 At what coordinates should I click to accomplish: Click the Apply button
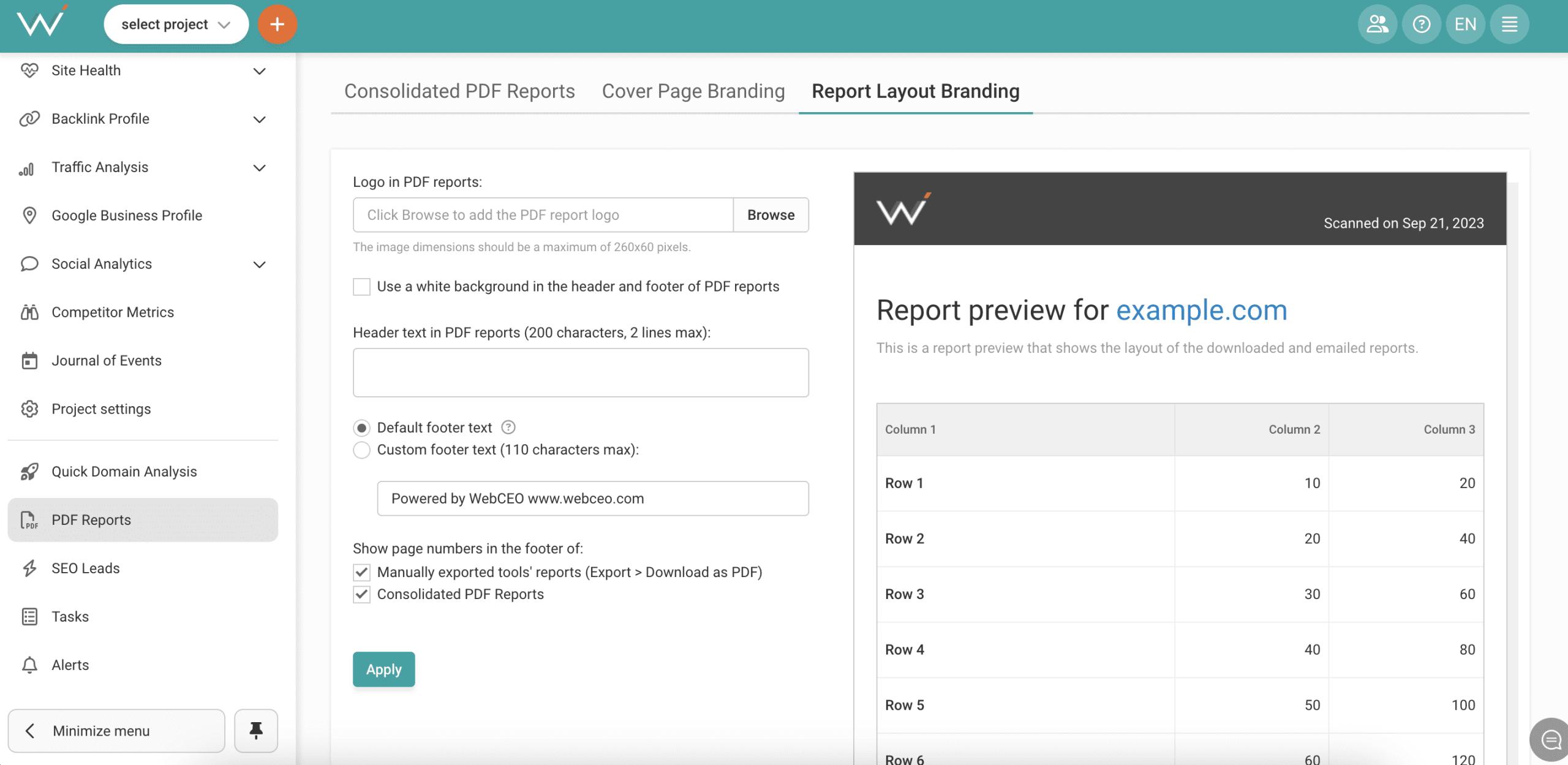pyautogui.click(x=383, y=669)
